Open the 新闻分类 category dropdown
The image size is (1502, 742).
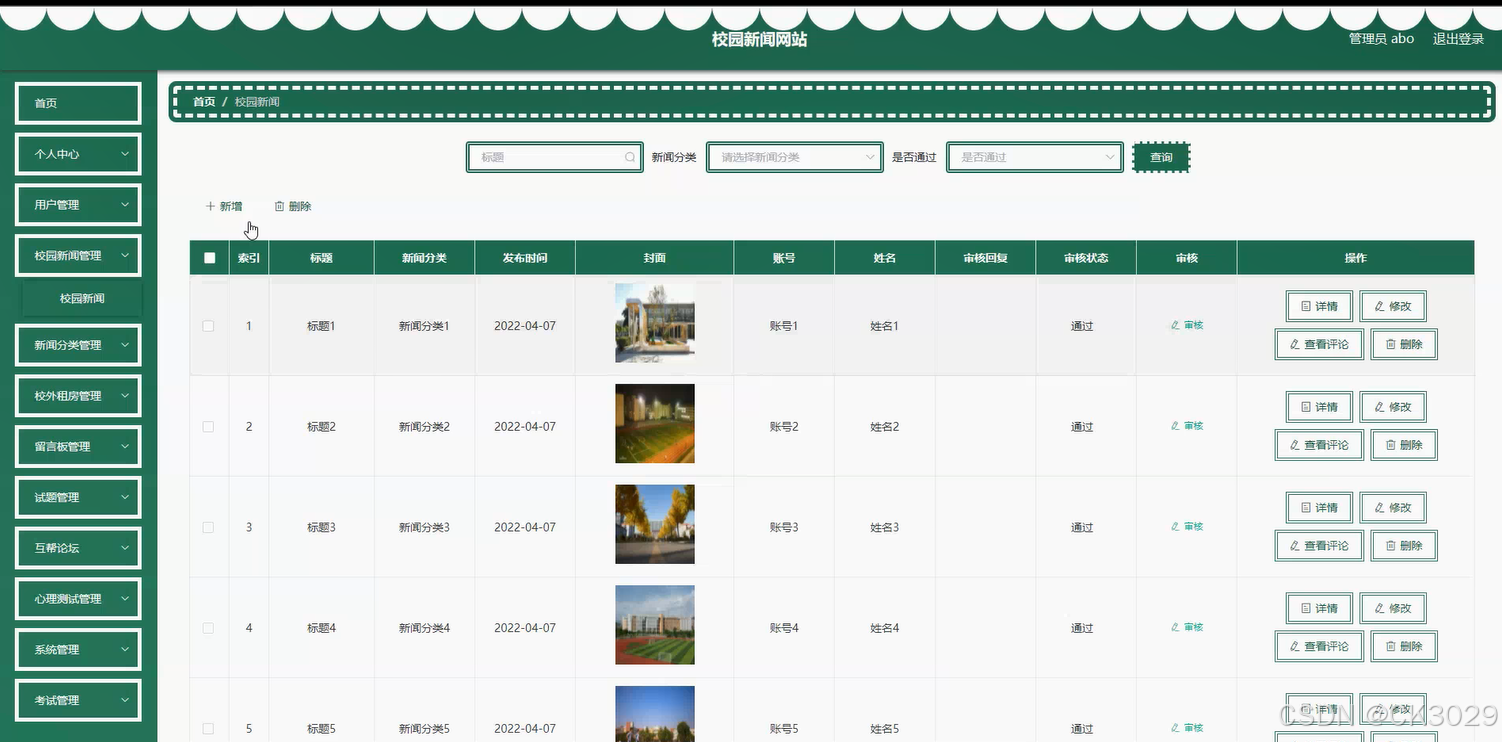tap(795, 157)
